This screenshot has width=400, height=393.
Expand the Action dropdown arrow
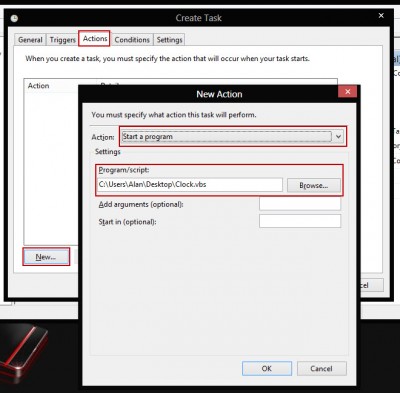coord(339,137)
